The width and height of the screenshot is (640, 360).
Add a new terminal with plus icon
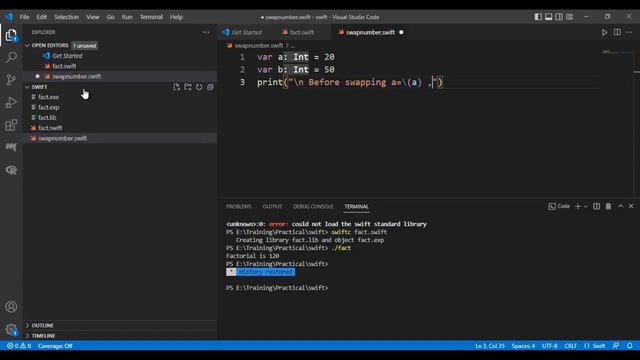[x=578, y=207]
